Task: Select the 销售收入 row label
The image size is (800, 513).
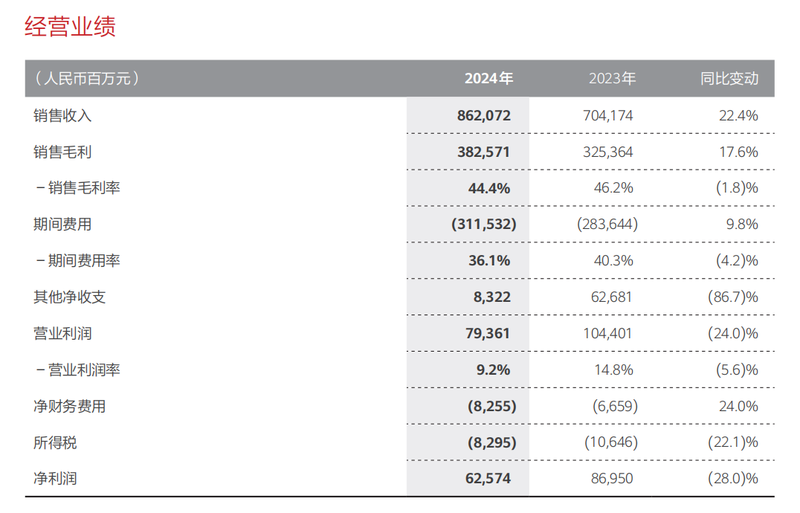Action: click(x=62, y=115)
